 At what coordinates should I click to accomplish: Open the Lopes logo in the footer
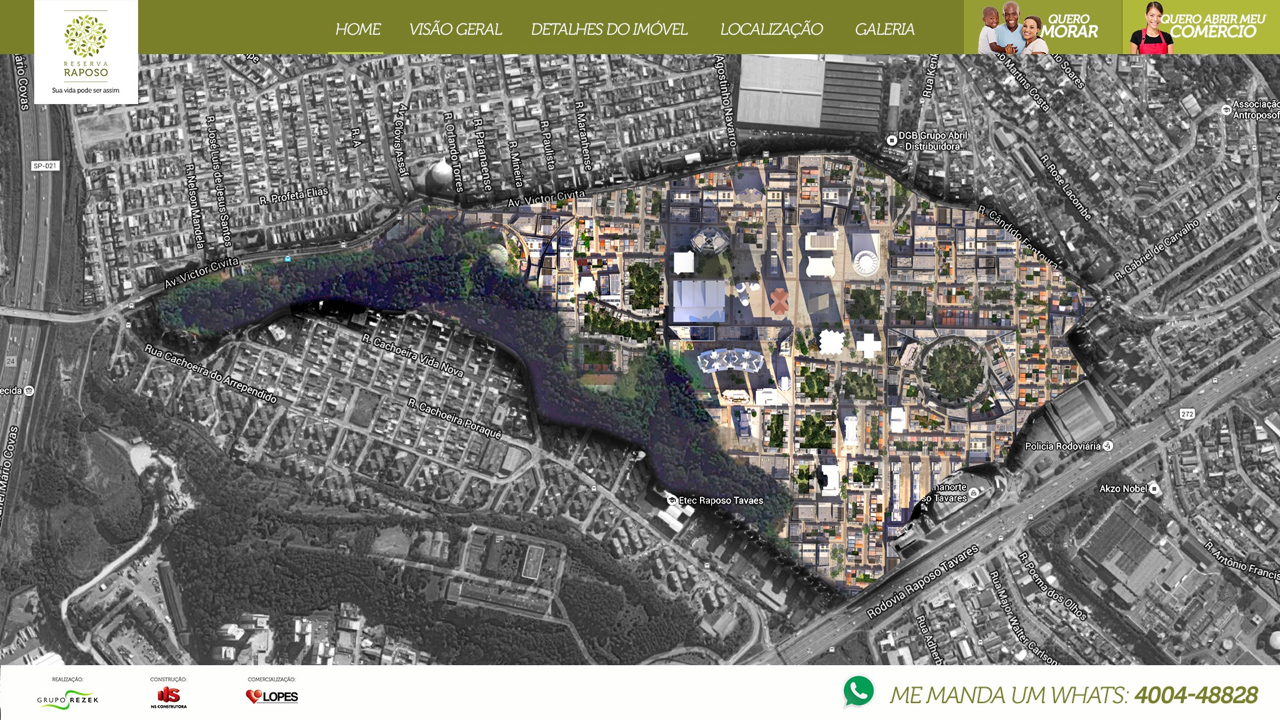pyautogui.click(x=272, y=696)
